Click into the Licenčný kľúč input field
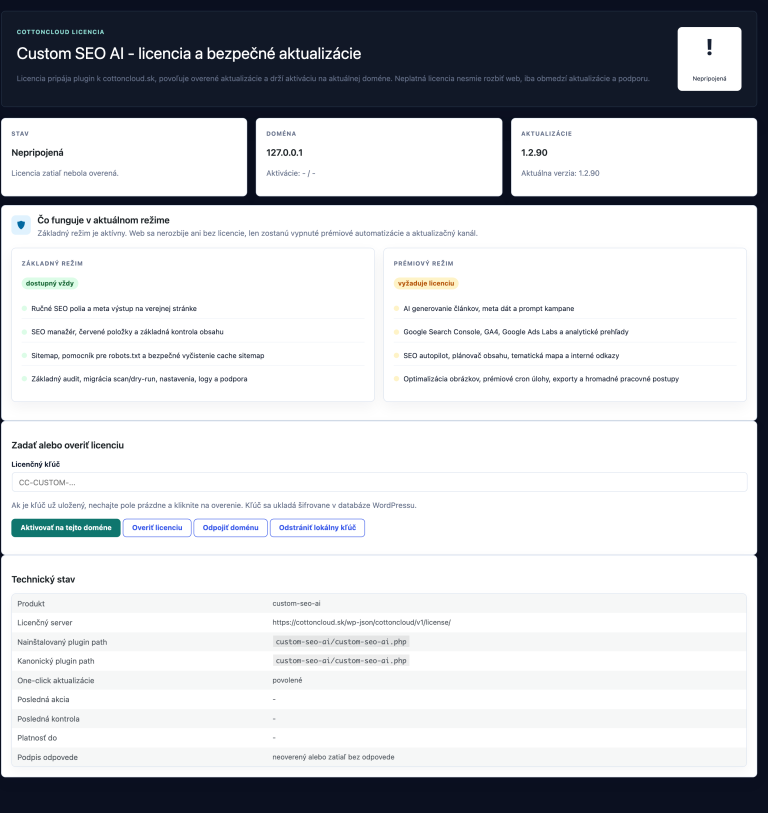This screenshot has width=768, height=813. [x=379, y=482]
